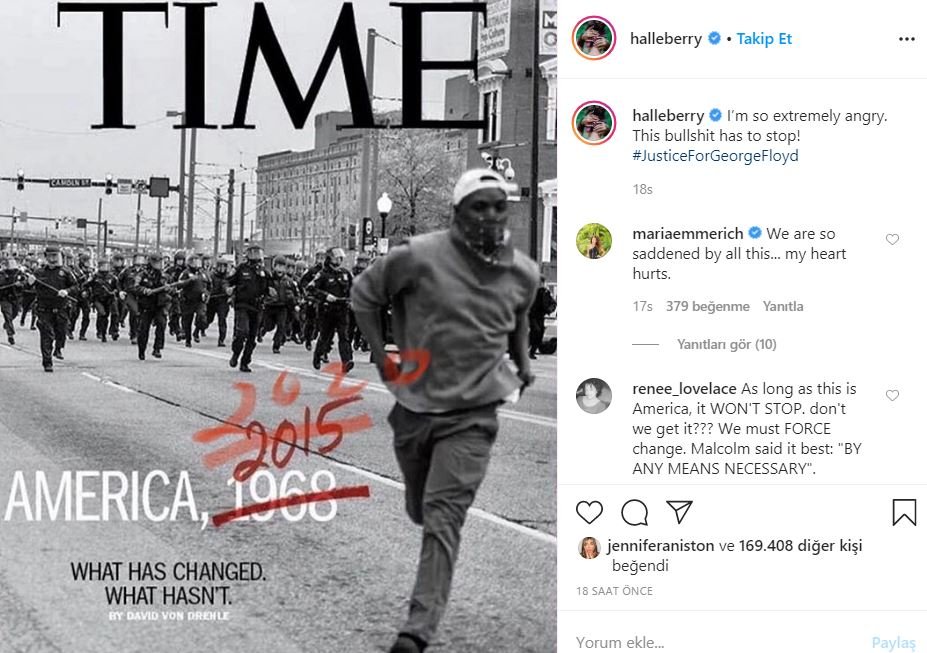This screenshot has width=927, height=653.
Task: Open comments via the speech bubble icon
Action: pos(634,512)
